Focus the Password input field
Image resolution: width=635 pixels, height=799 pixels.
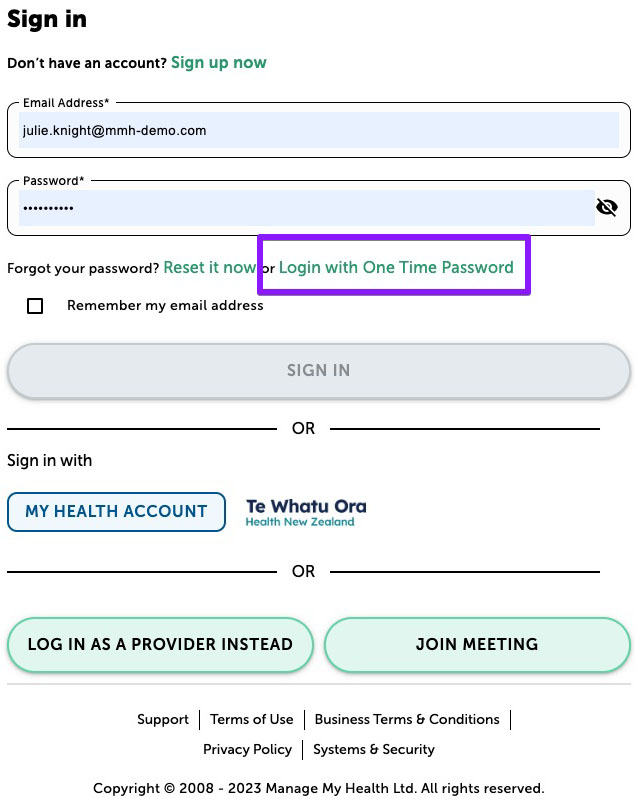(307, 208)
